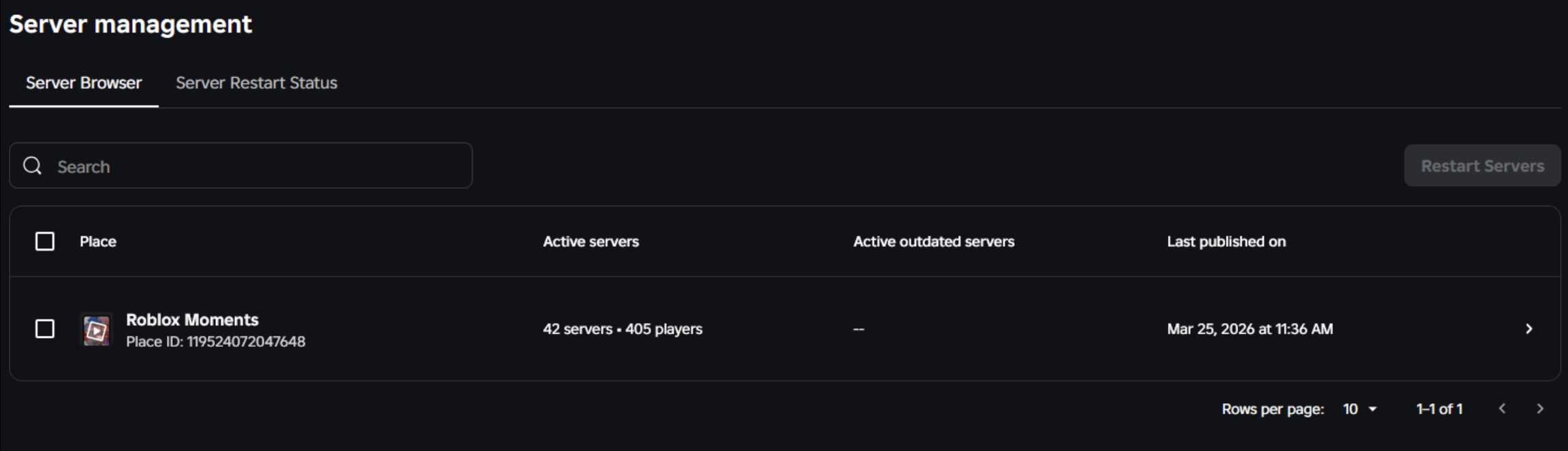Click the Active outdated servers column header
Viewport: 1568px width, 451px height.
[934, 241]
